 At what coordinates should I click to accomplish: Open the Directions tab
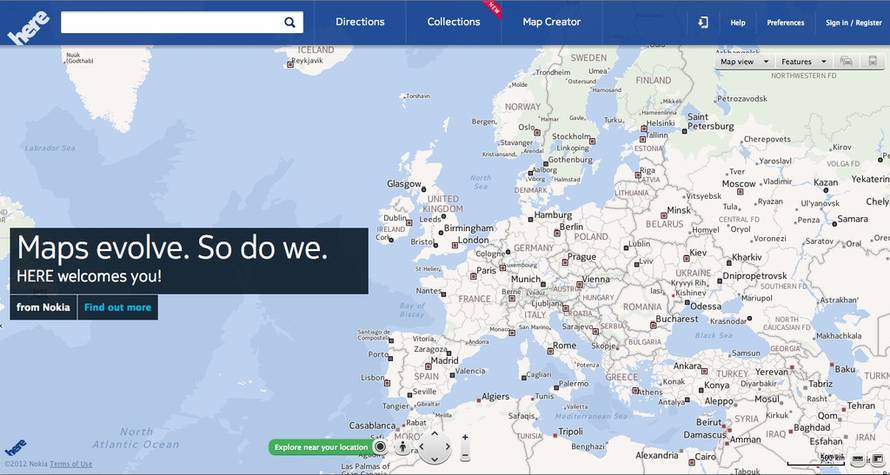(360, 22)
